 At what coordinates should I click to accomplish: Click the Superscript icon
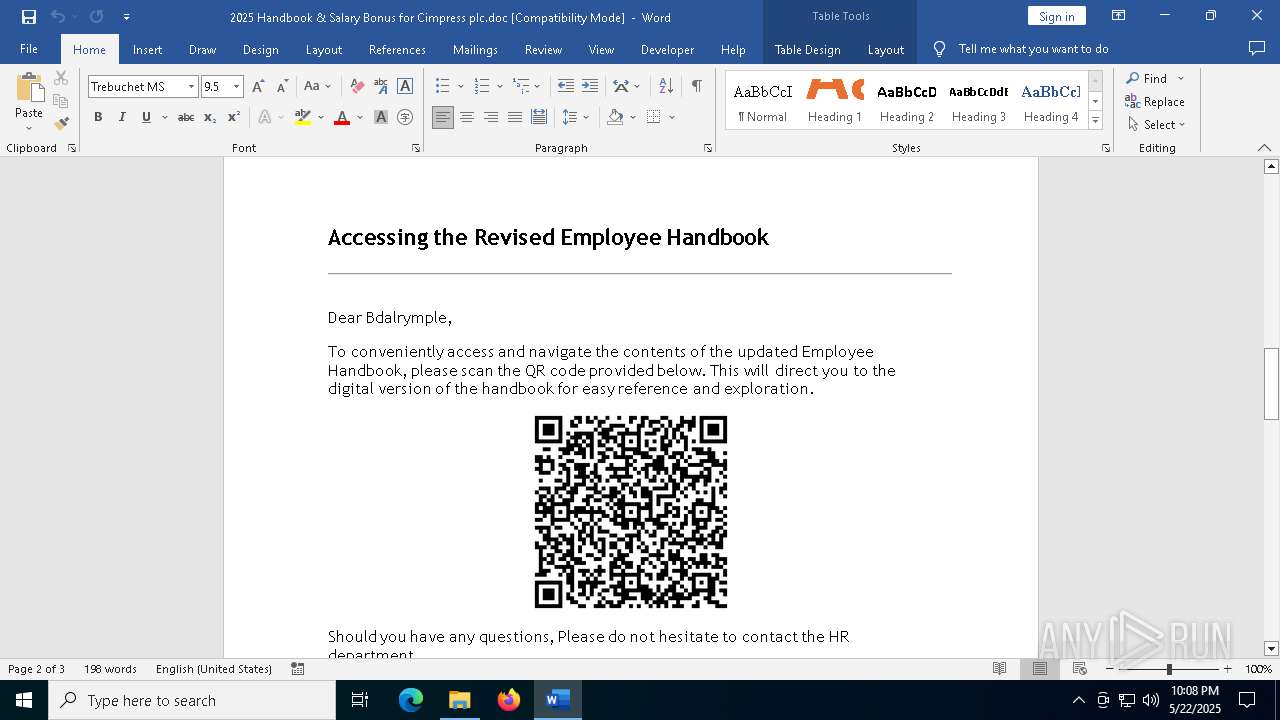(x=233, y=117)
